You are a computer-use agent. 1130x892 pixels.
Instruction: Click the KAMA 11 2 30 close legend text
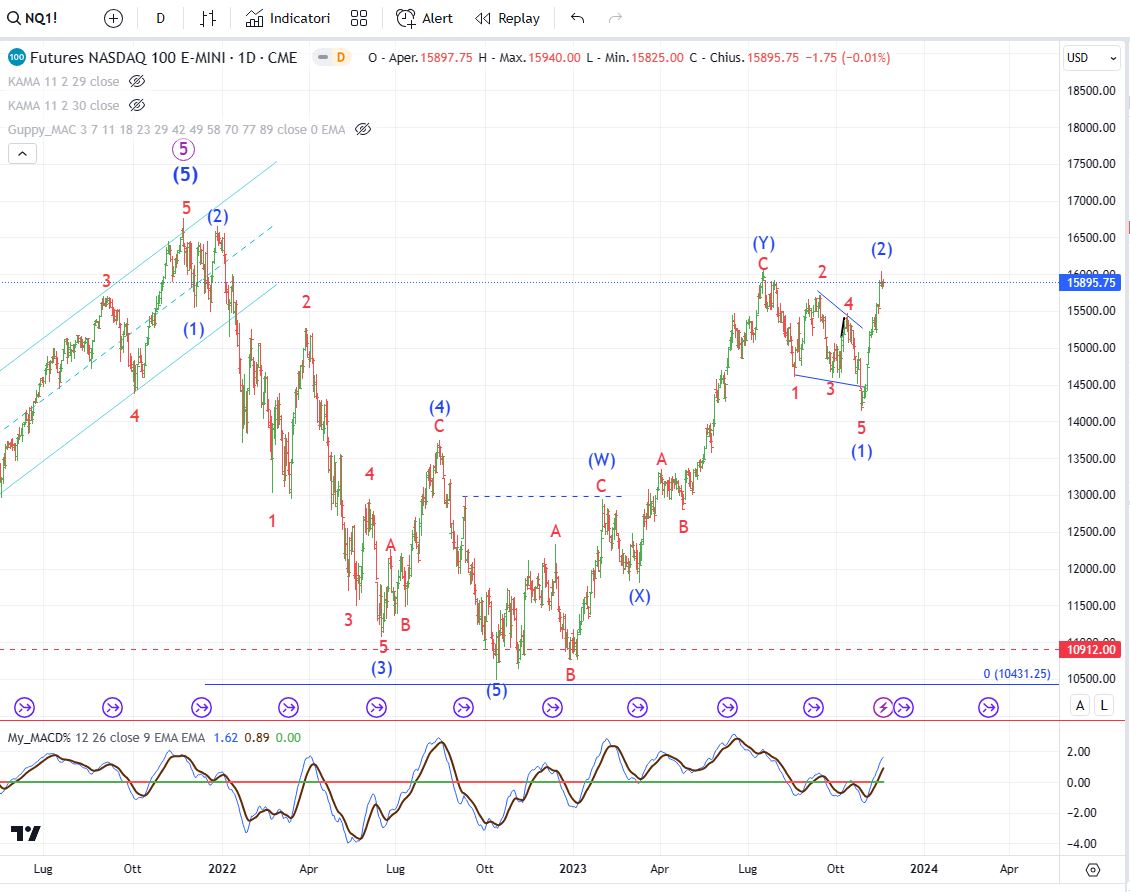click(x=63, y=105)
